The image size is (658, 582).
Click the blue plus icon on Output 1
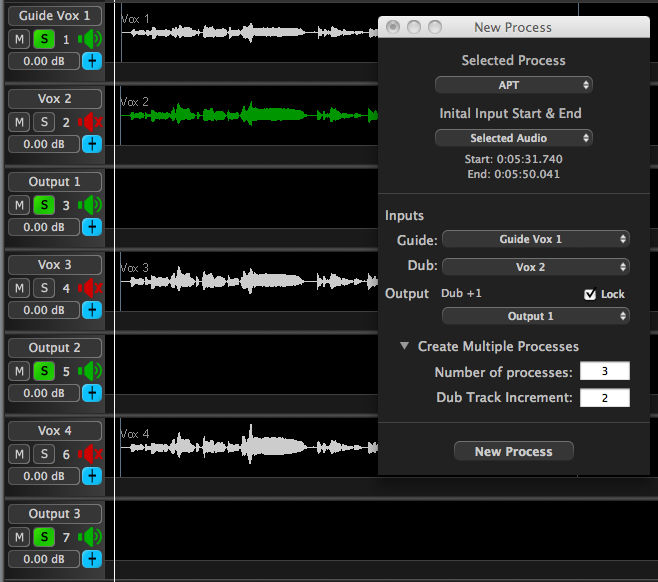92,227
